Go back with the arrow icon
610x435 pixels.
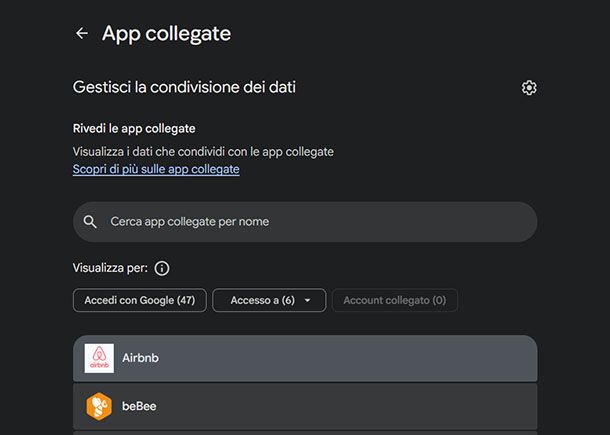pyautogui.click(x=82, y=33)
